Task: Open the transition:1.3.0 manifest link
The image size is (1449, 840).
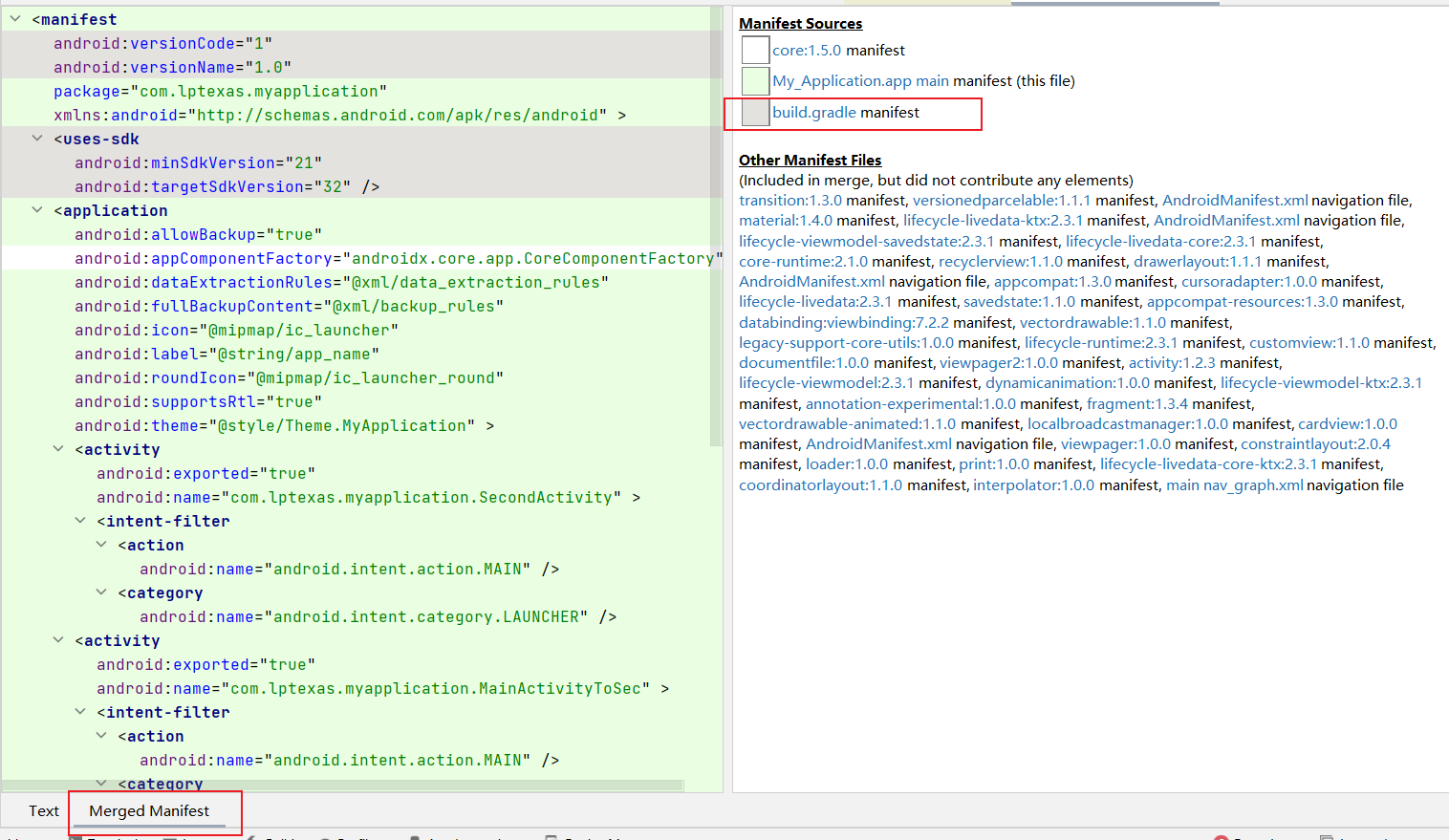Action: click(x=790, y=201)
